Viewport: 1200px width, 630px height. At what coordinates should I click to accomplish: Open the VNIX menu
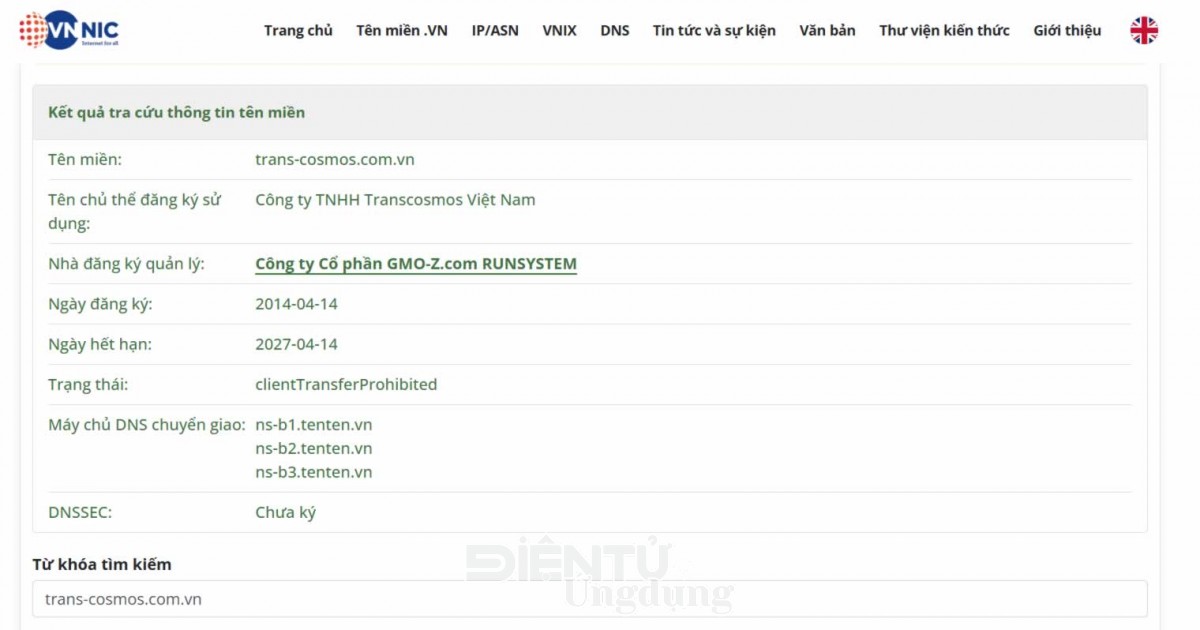pos(559,30)
